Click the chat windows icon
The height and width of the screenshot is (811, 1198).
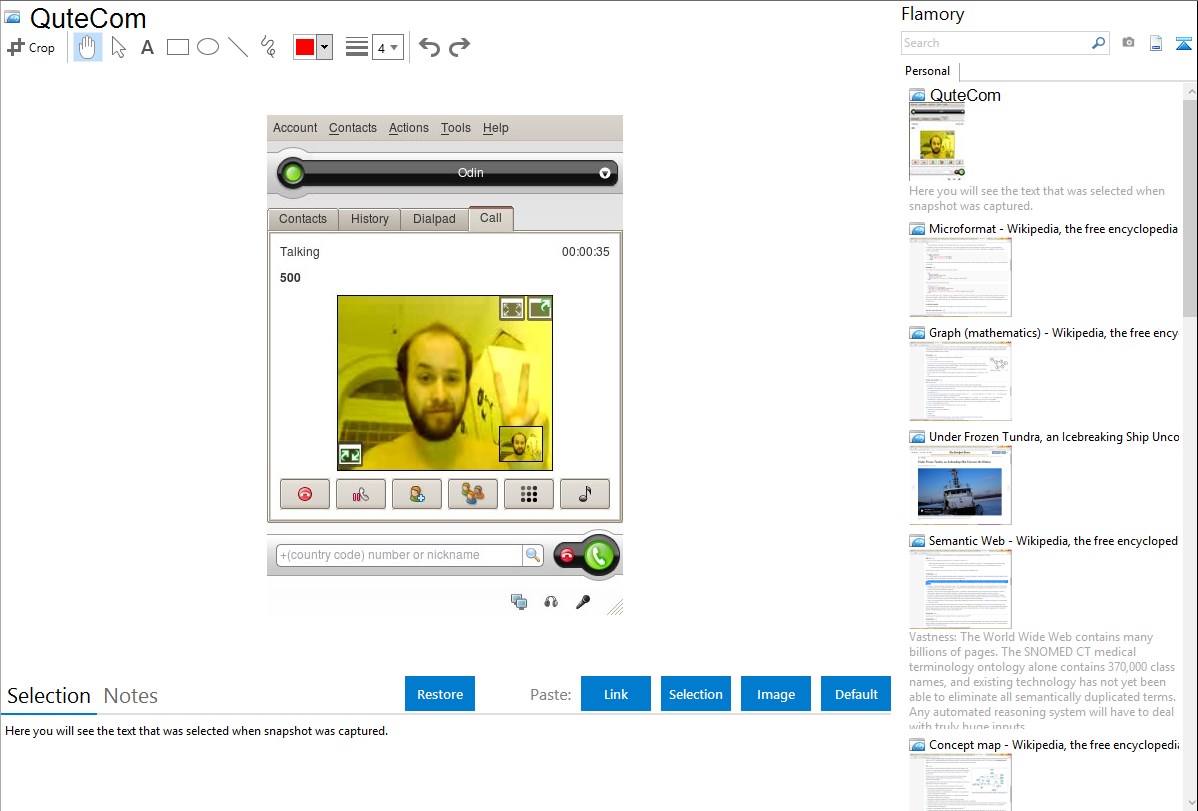point(519,602)
